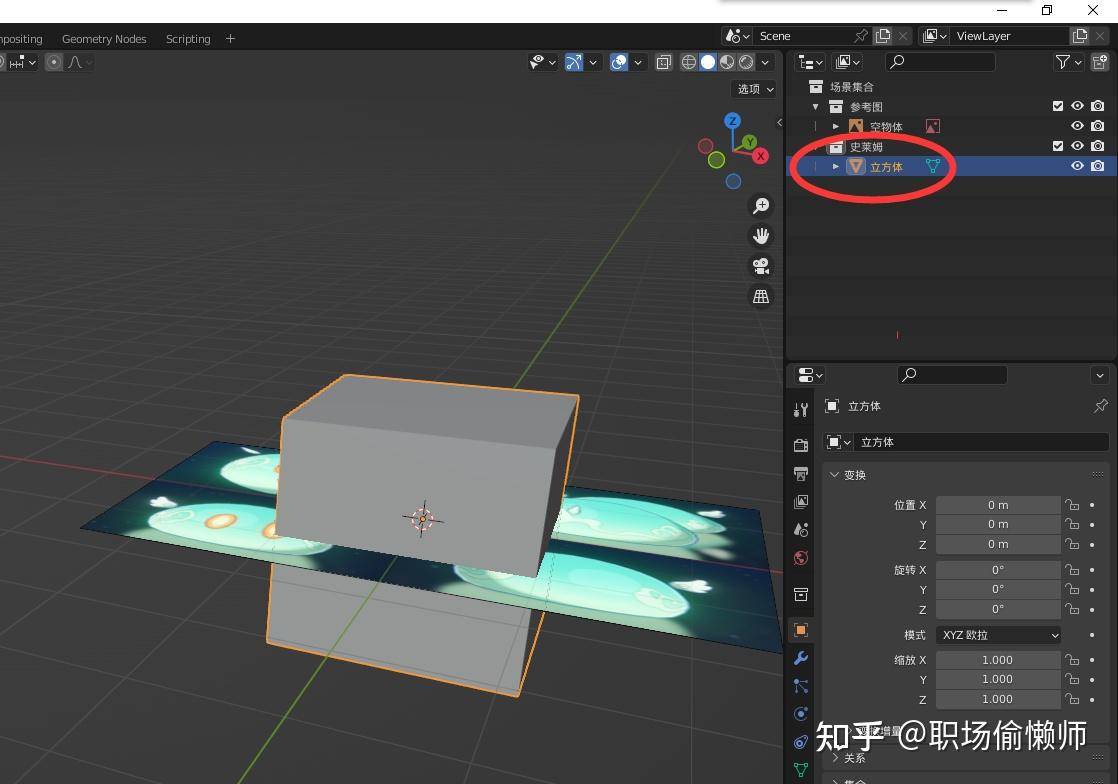This screenshot has height=784, width=1118.
Task: Open the outliner filter dropdown
Action: coord(1068,62)
